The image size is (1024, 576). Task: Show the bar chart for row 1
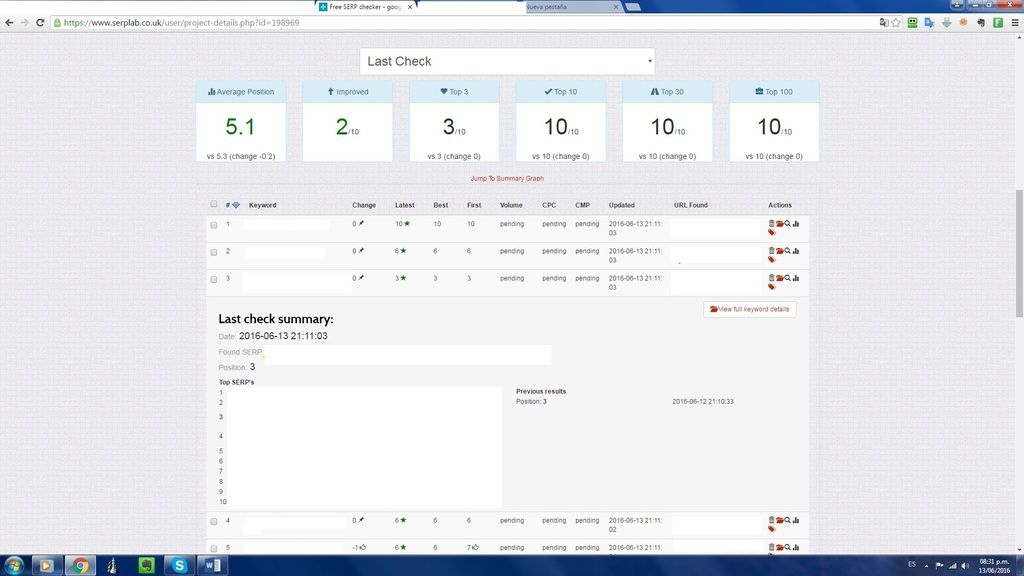[795, 223]
